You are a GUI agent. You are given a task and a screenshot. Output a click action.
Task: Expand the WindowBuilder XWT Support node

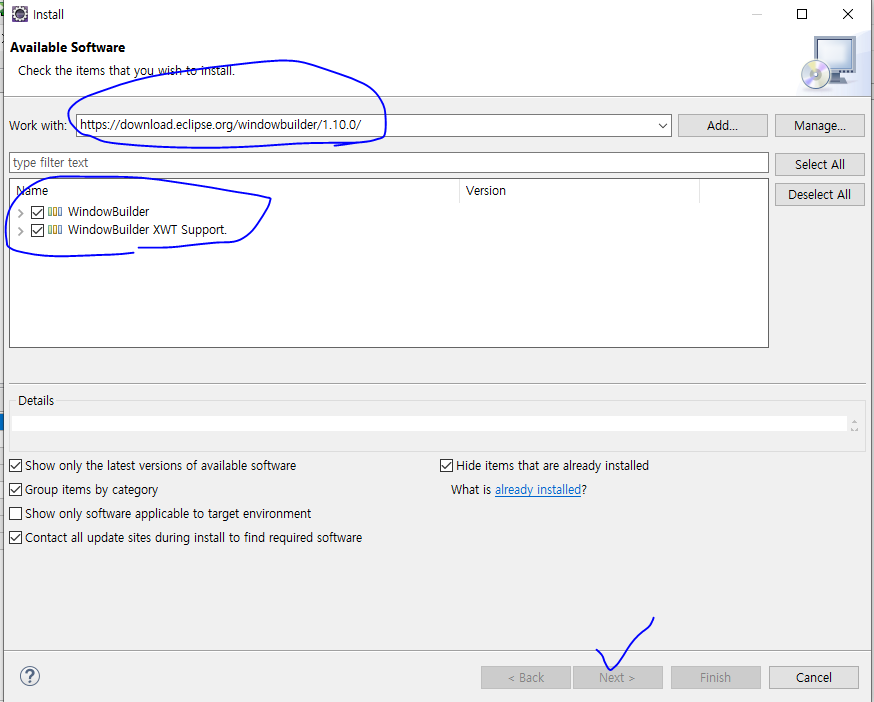click(x=21, y=231)
